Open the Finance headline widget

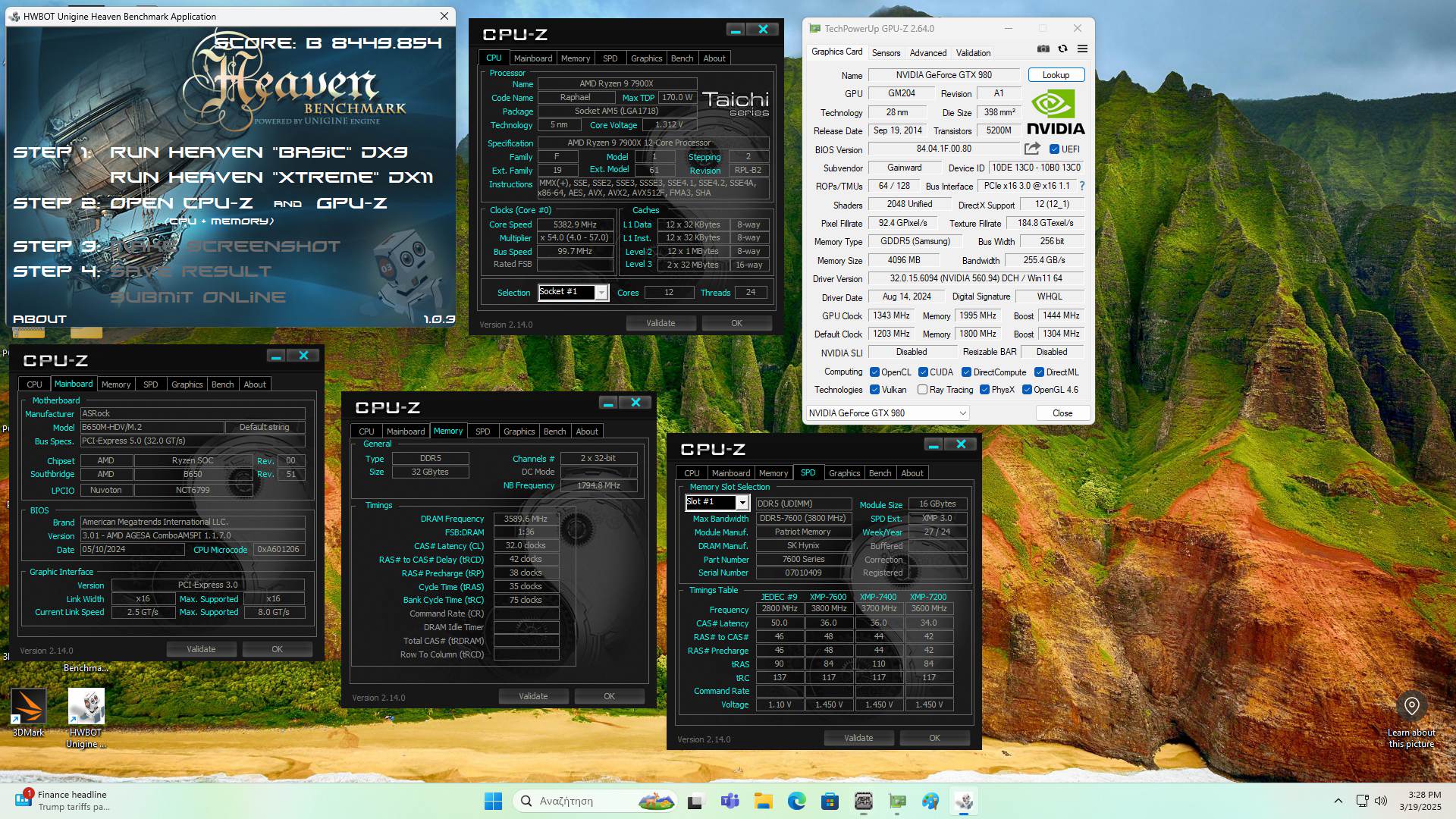(62, 800)
